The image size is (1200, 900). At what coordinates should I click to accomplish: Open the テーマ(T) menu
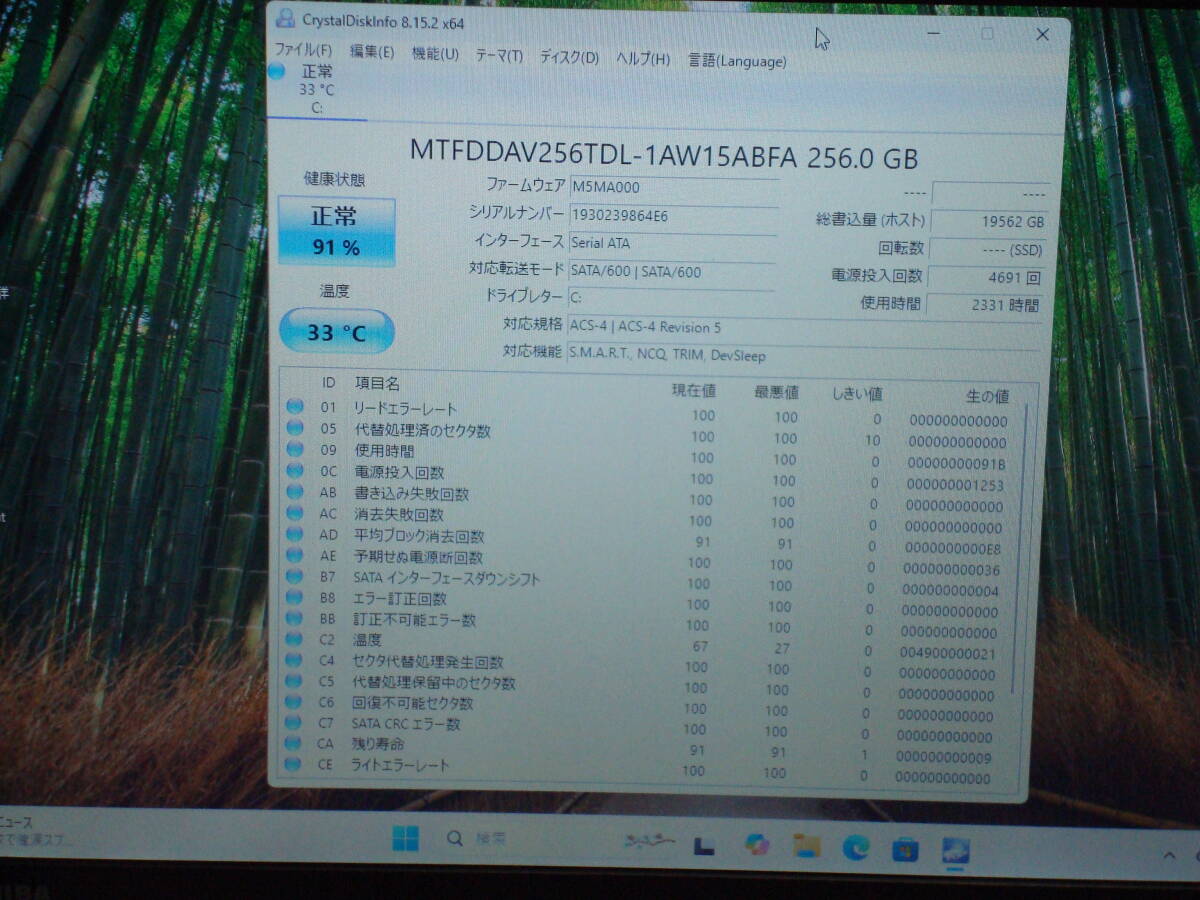pos(499,55)
